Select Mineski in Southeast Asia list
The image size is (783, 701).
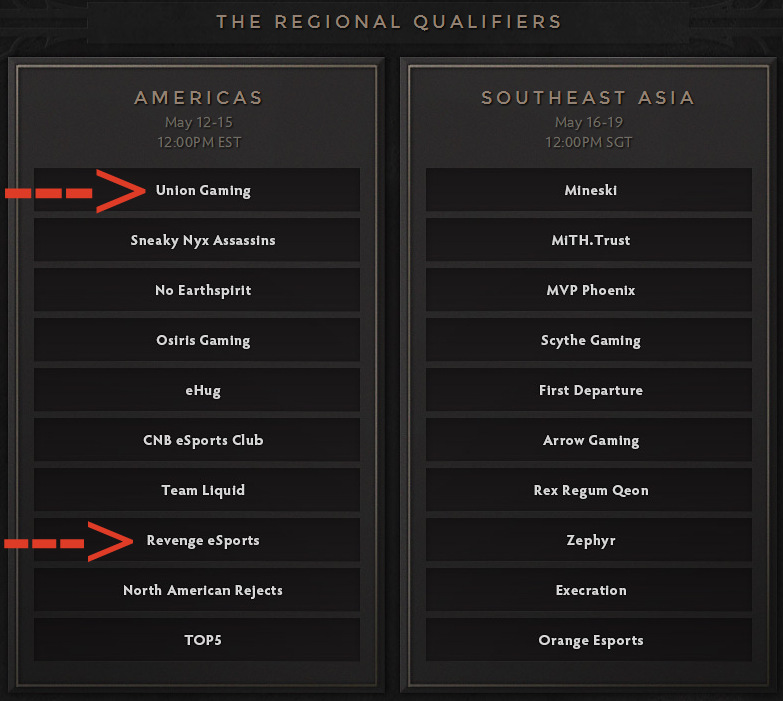[x=590, y=190]
